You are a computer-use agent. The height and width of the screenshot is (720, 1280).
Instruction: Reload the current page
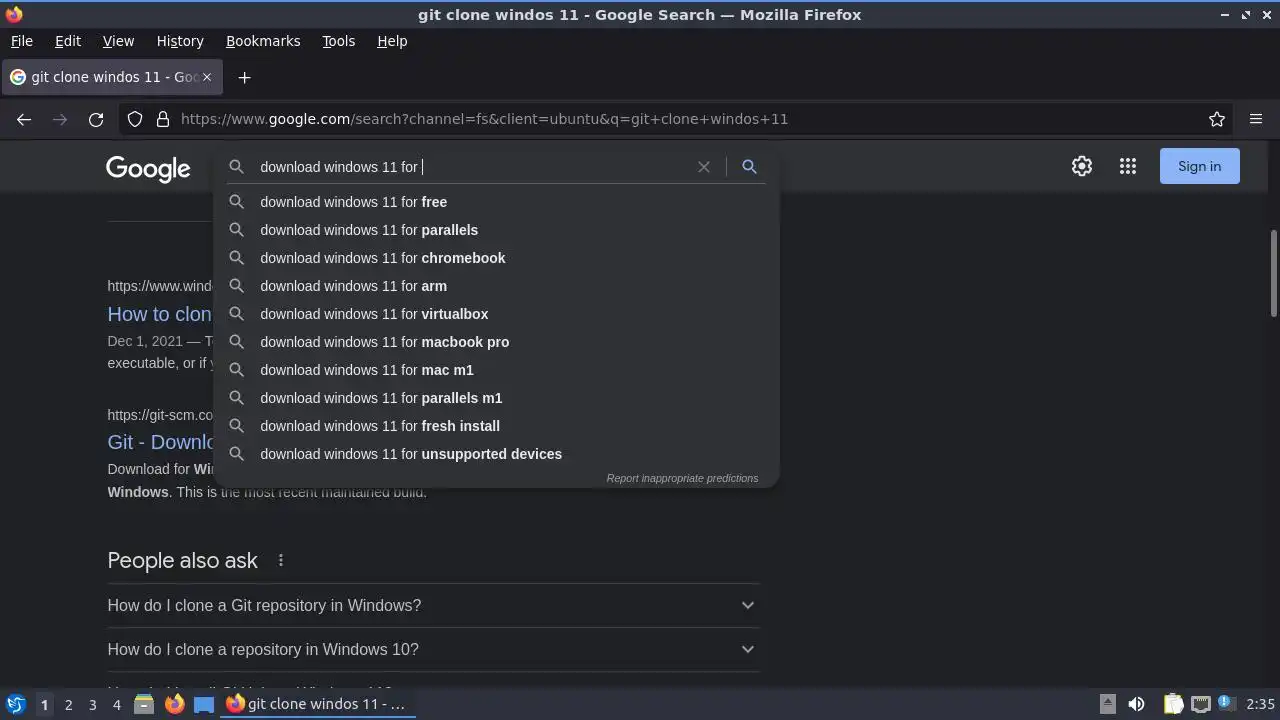coord(96,119)
